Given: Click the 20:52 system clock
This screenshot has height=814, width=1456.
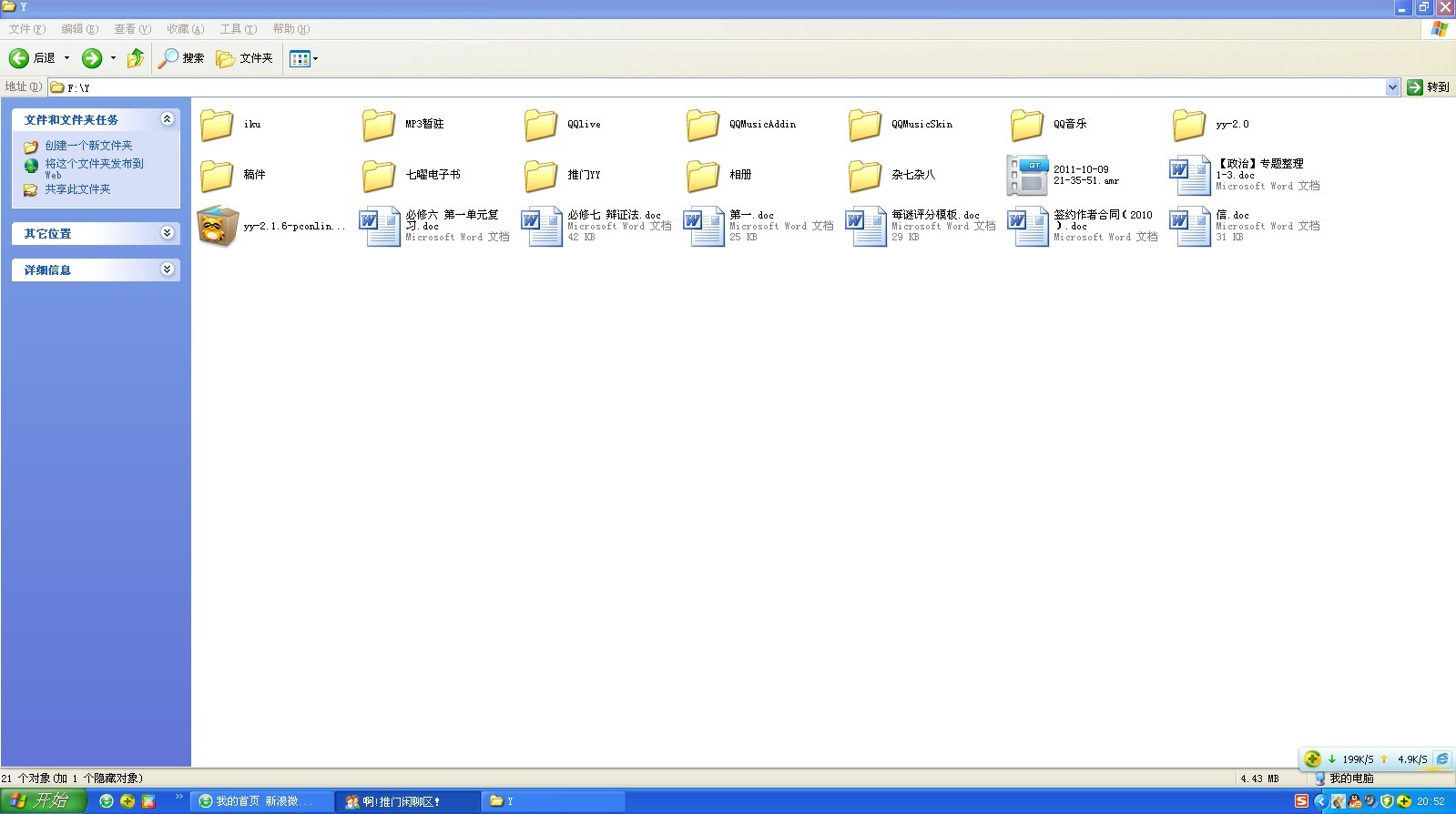Looking at the screenshot, I should pyautogui.click(x=1431, y=801).
